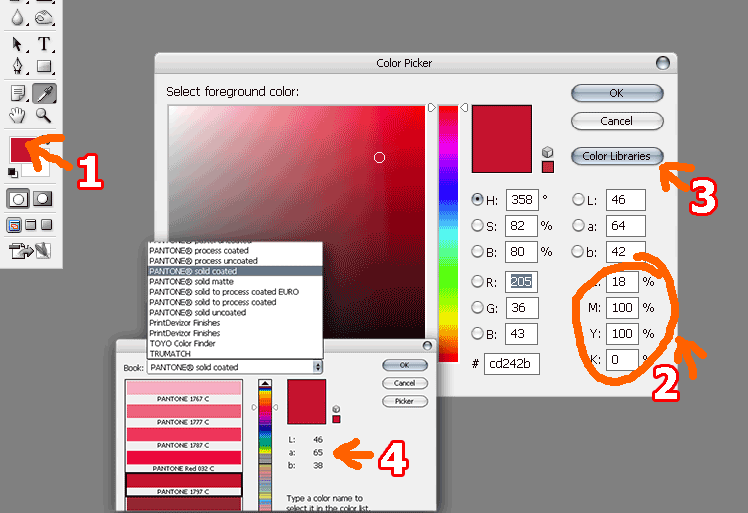748x513 pixels.
Task: Choose PANTONE solid uncoated from list
Action: pyautogui.click(x=235, y=313)
